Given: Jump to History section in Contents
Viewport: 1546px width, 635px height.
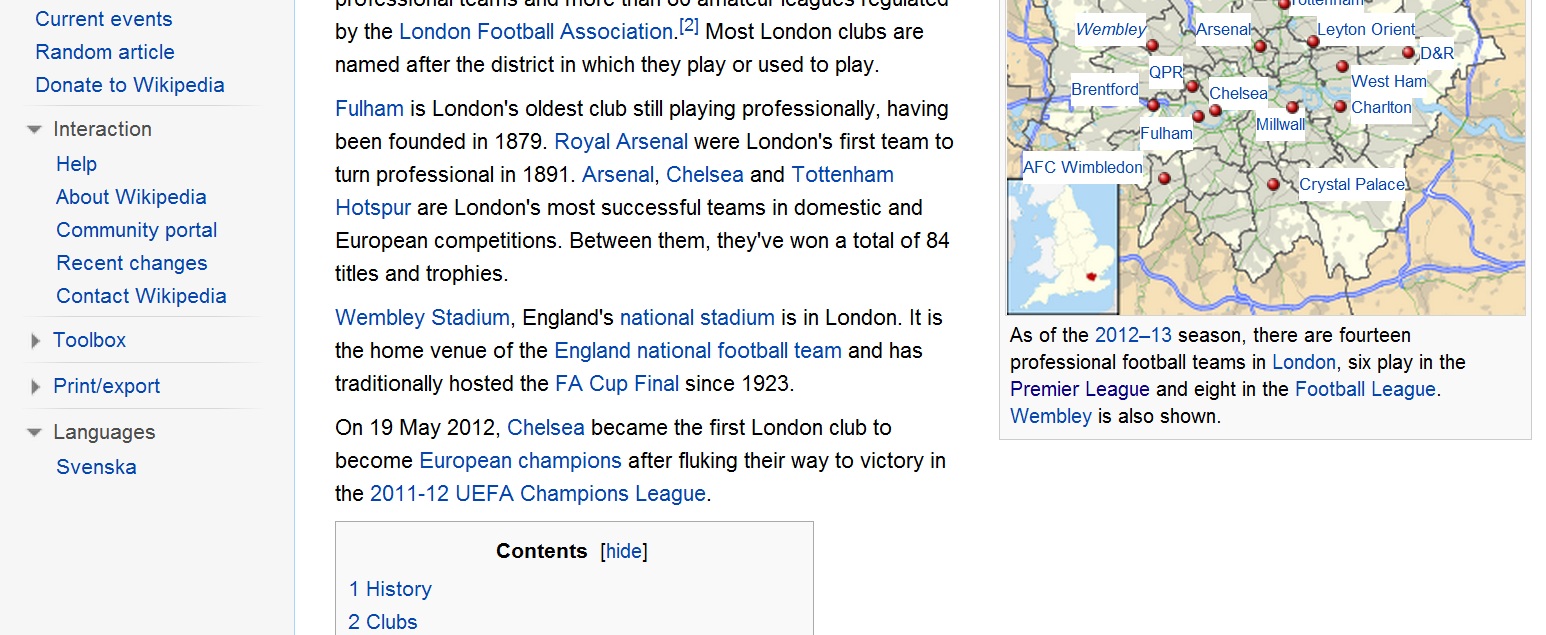Looking at the screenshot, I should pyautogui.click(x=390, y=589).
